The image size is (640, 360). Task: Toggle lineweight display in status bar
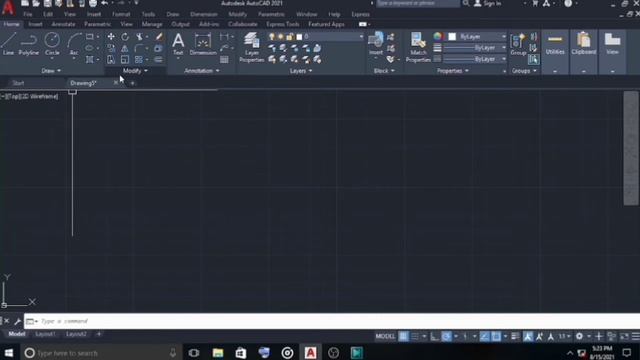pyautogui.click(x=515, y=336)
